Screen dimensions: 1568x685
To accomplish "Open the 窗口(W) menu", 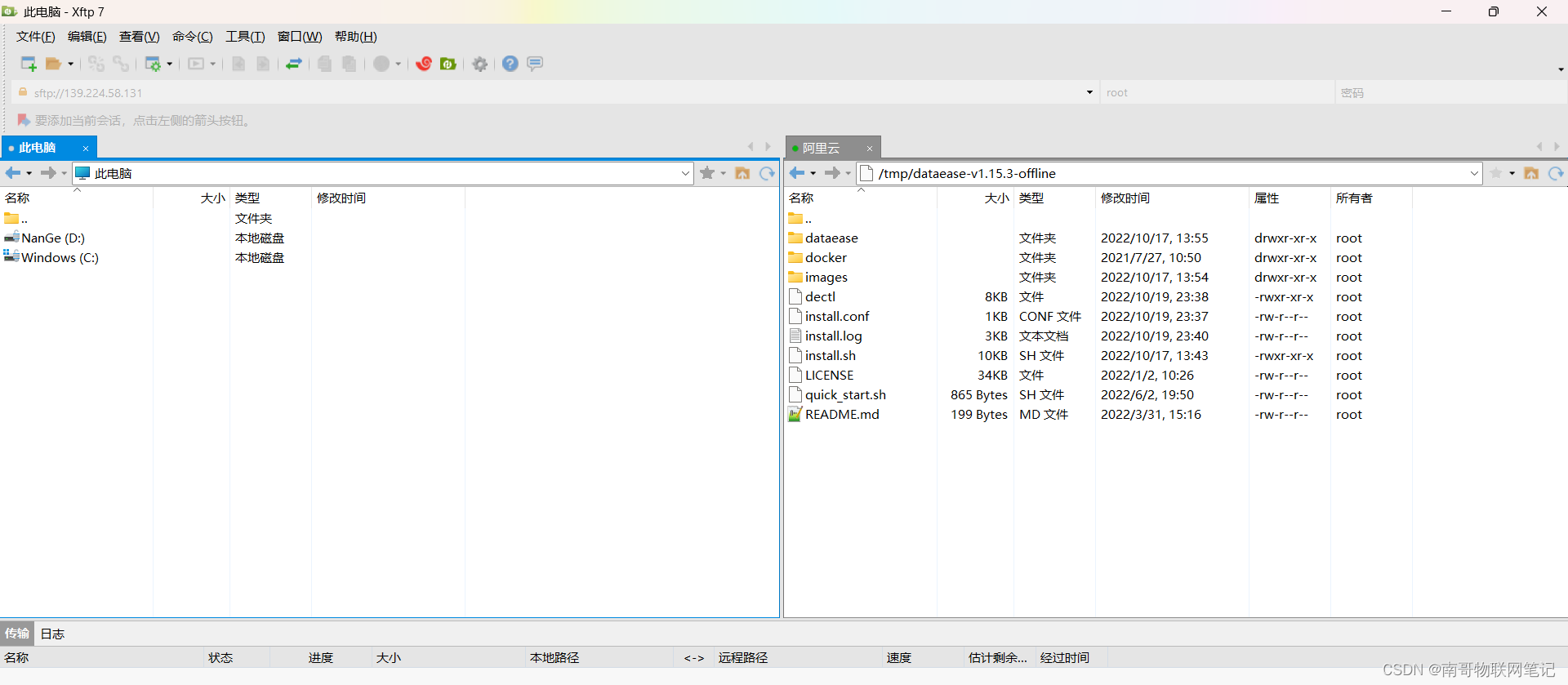I will 300,37.
